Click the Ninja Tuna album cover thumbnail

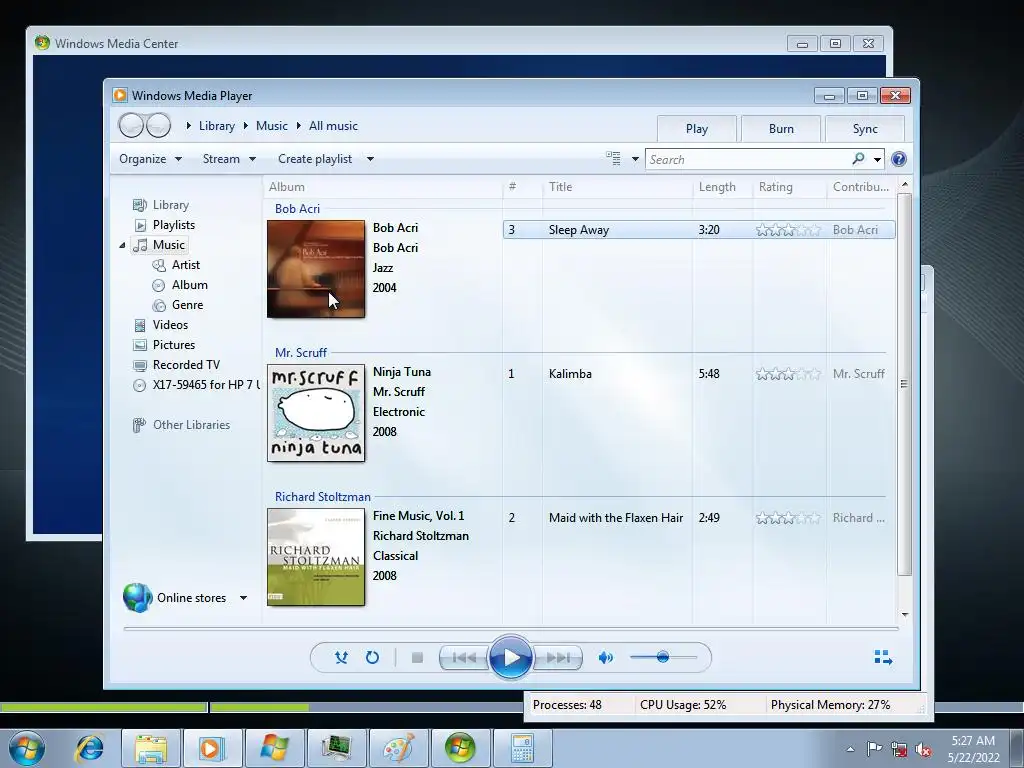[x=316, y=413]
